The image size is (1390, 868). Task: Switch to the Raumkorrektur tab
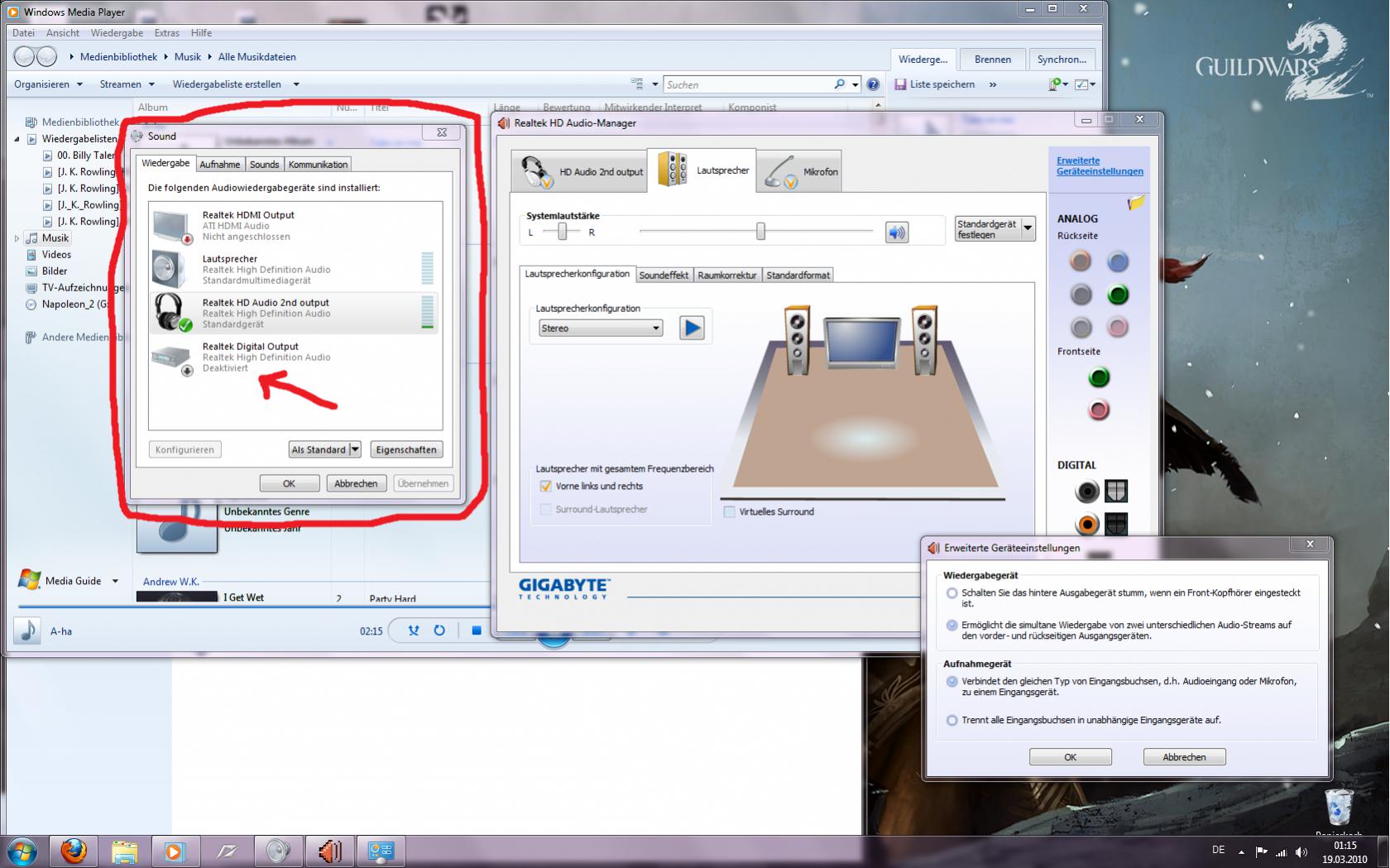(726, 276)
